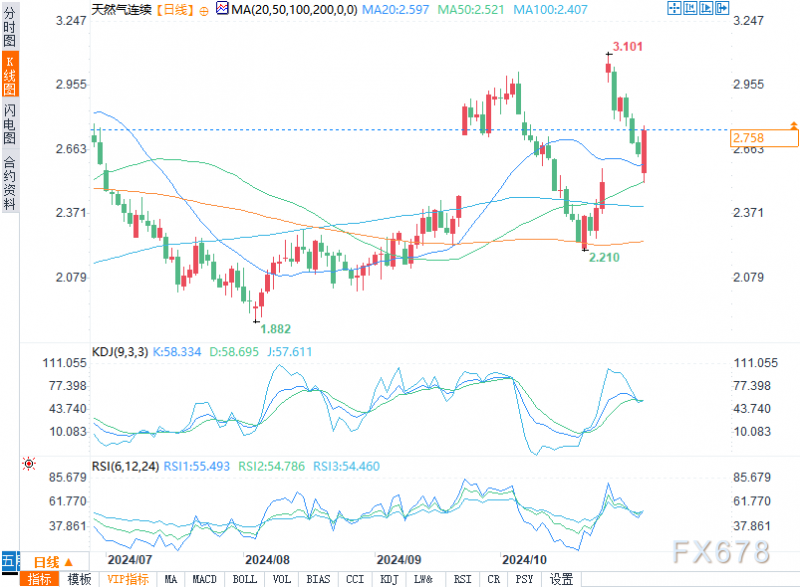Toggle the crosshair cursor icon
The image size is (800, 587).
coord(674,8)
